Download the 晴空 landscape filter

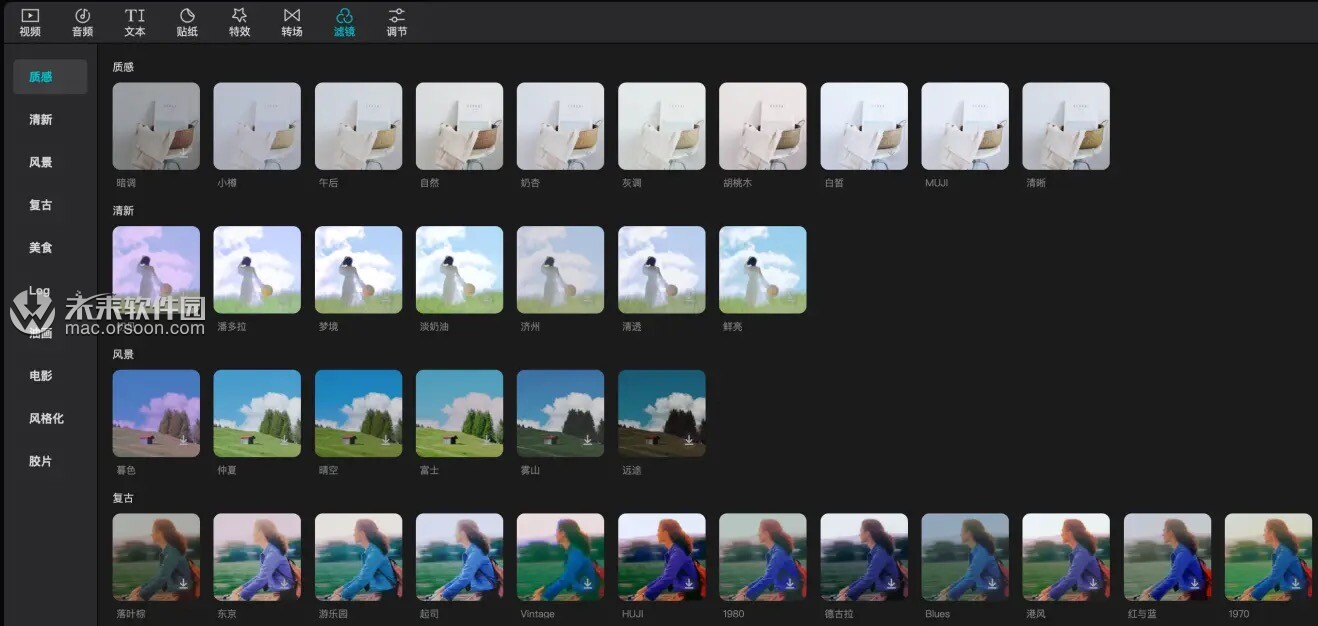[x=386, y=440]
